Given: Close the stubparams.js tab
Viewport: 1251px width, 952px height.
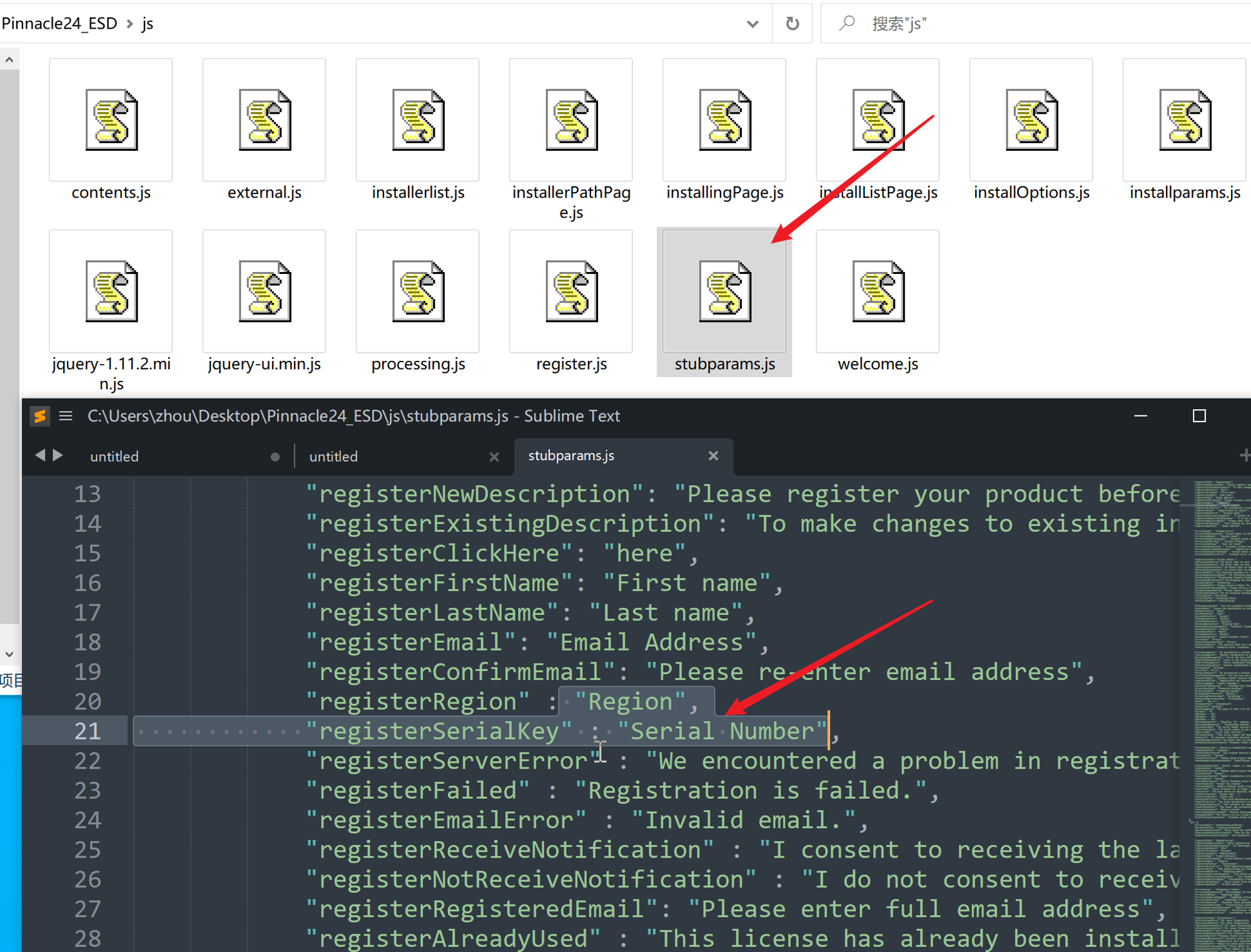Looking at the screenshot, I should click(x=713, y=455).
